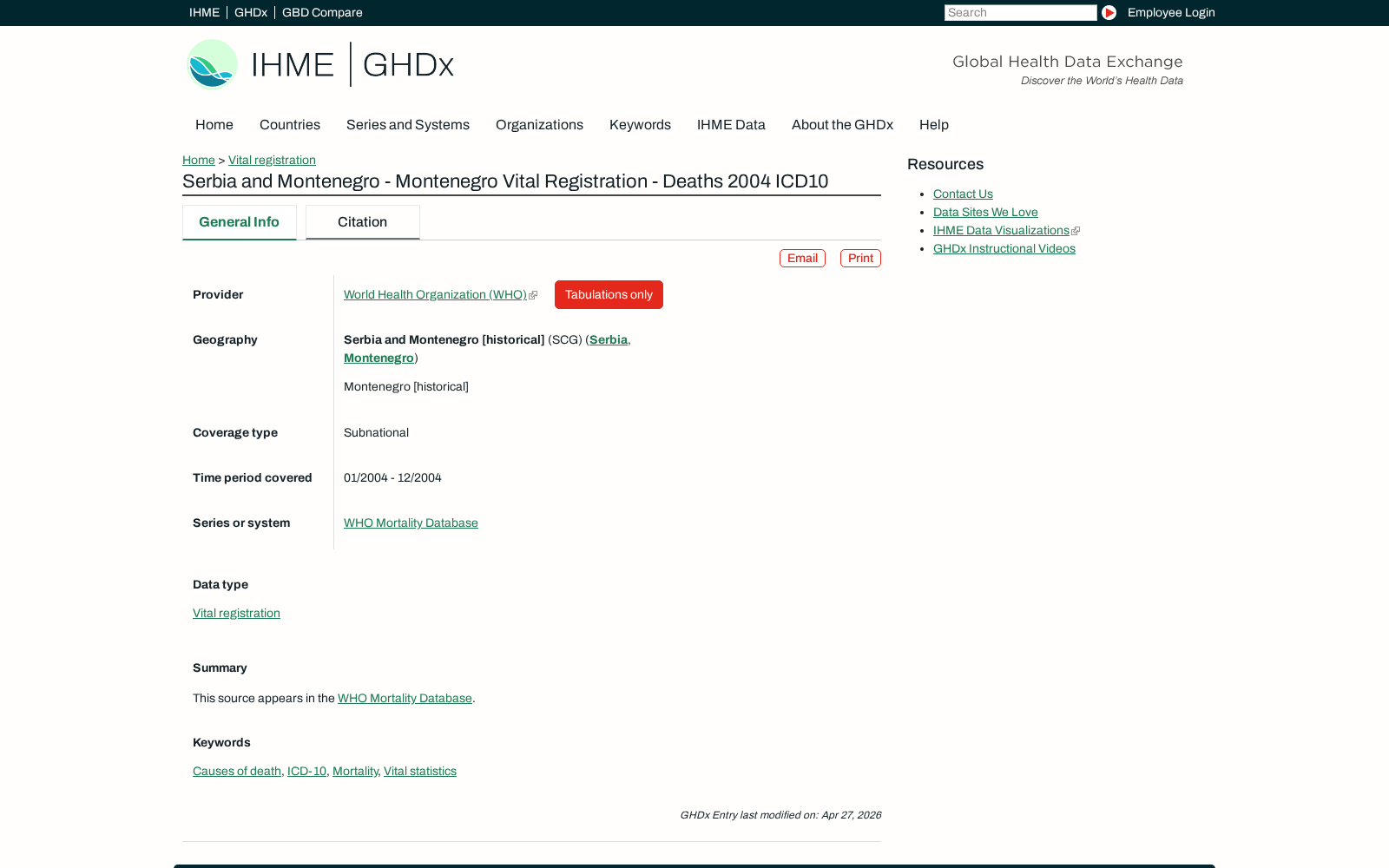Viewport: 1389px width, 868px height.
Task: Click into the Search input field
Action: 1021,12
